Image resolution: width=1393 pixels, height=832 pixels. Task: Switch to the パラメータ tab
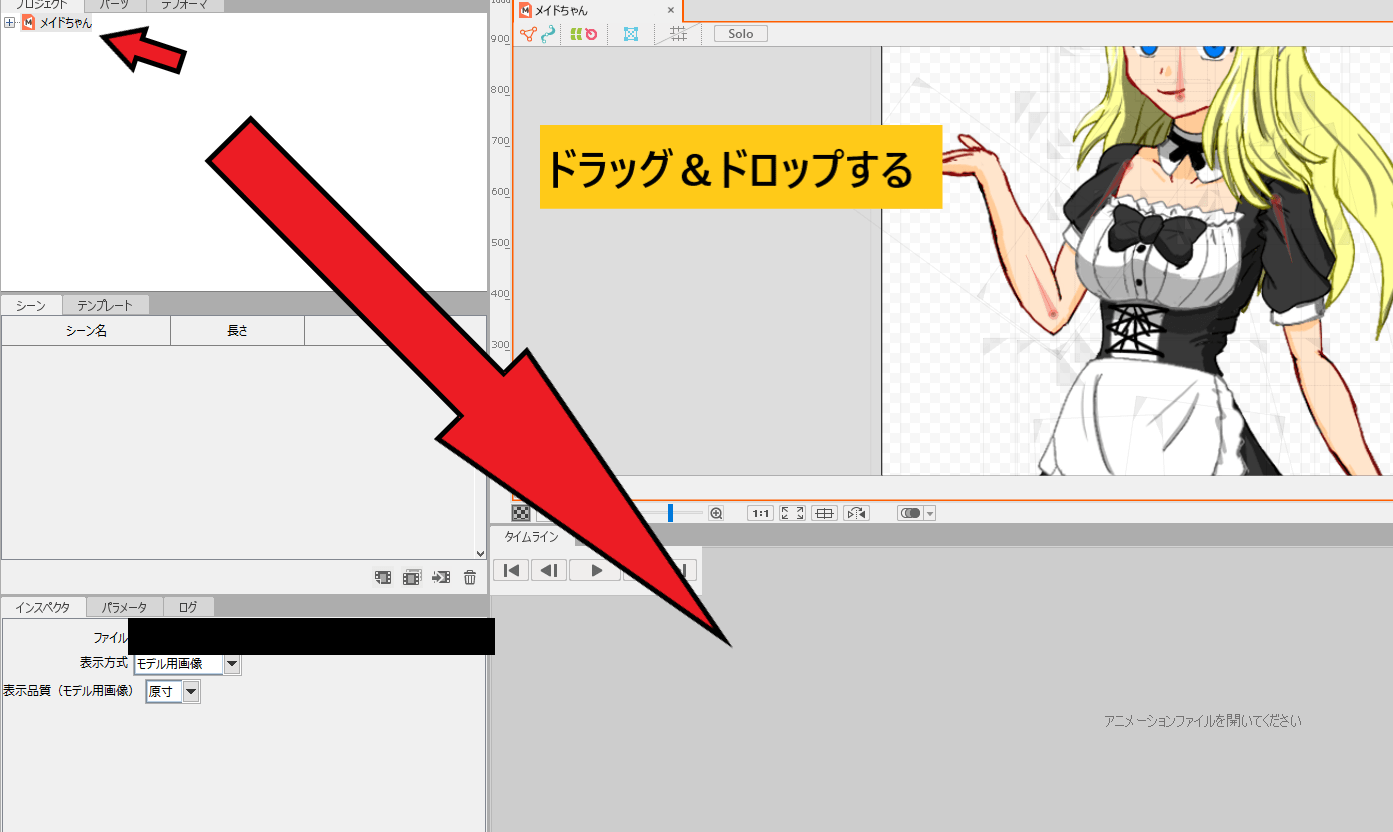click(124, 606)
